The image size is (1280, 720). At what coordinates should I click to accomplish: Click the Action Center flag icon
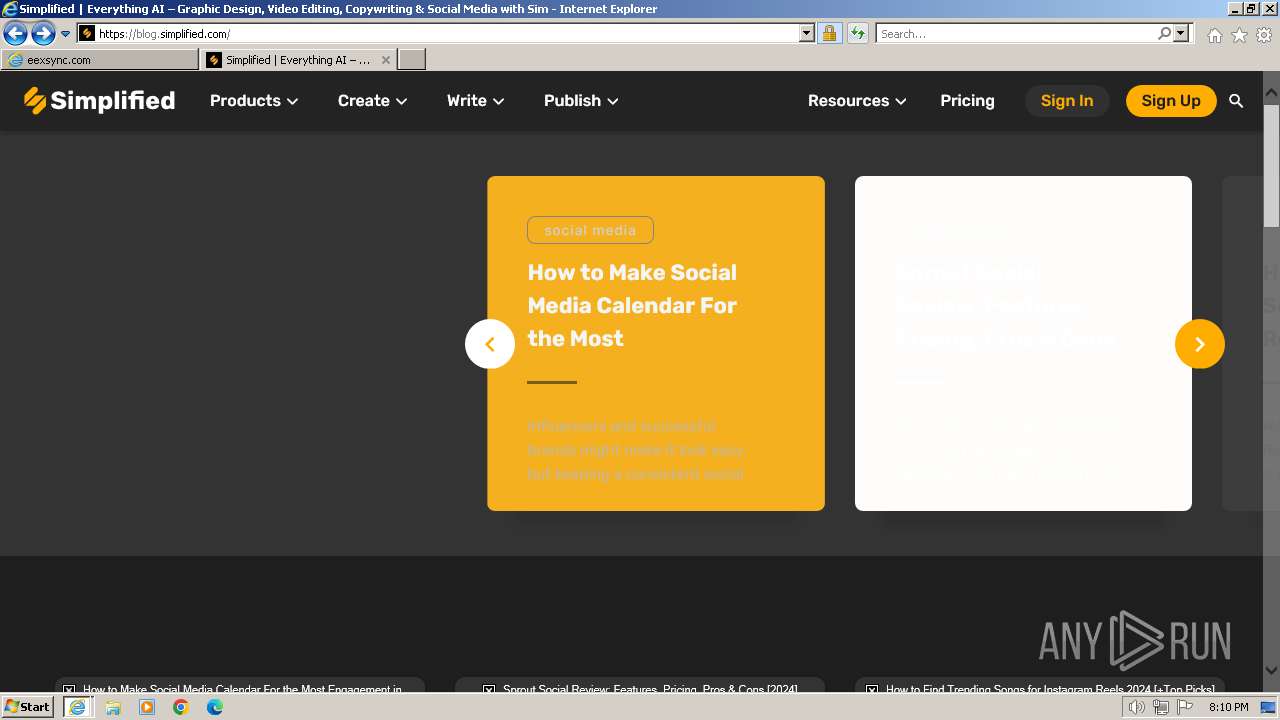tap(1185, 707)
